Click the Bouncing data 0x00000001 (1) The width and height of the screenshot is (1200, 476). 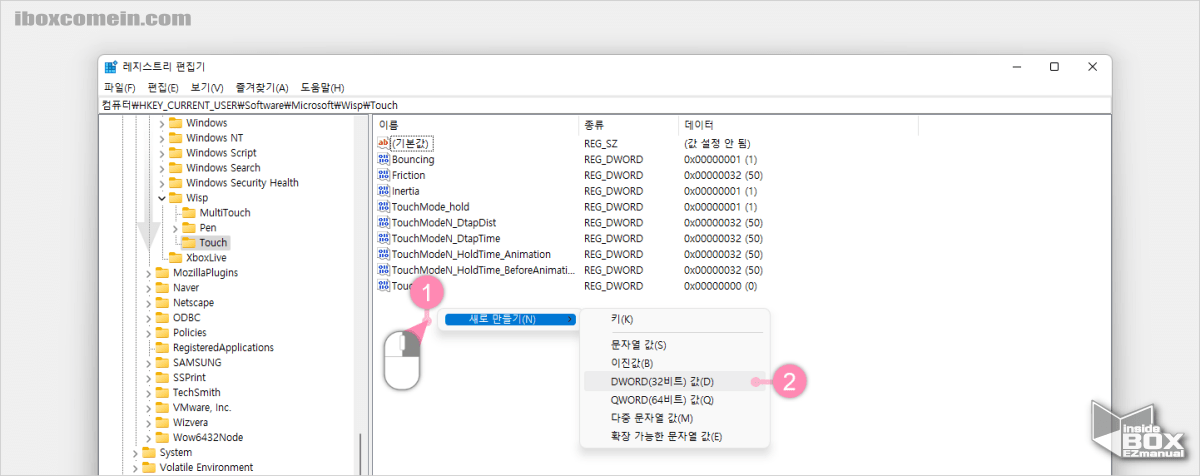pos(720,159)
